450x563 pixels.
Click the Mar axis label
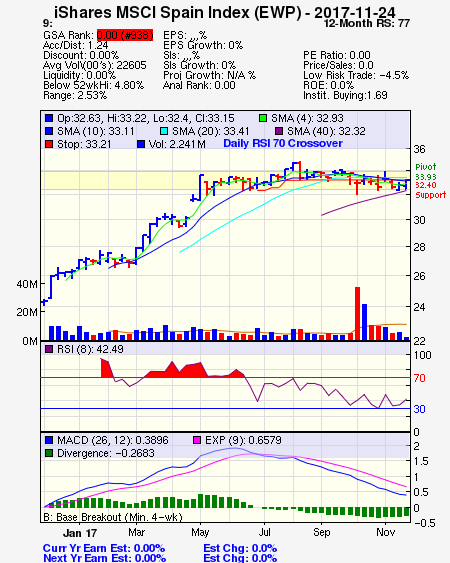pyautogui.click(x=136, y=532)
